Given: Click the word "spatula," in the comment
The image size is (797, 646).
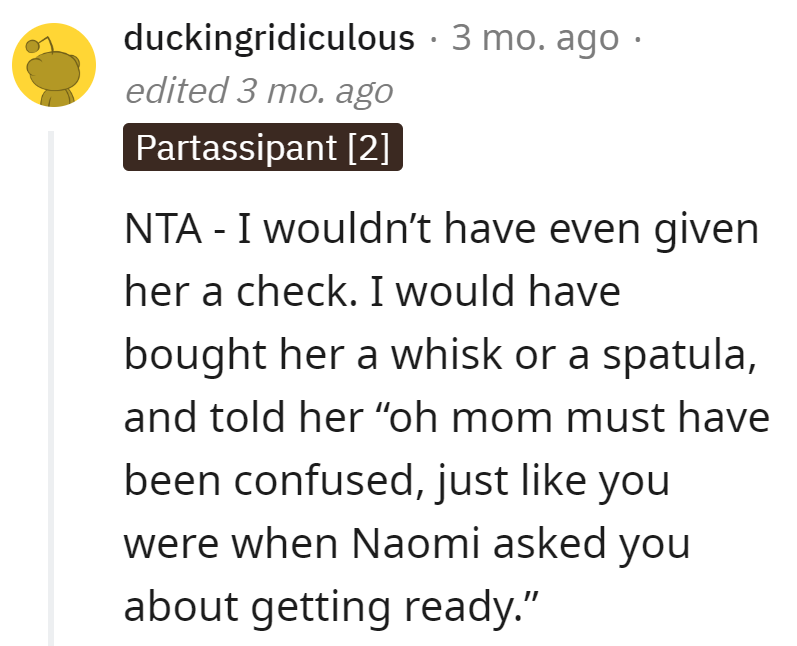Looking at the screenshot, I should coord(680,355).
